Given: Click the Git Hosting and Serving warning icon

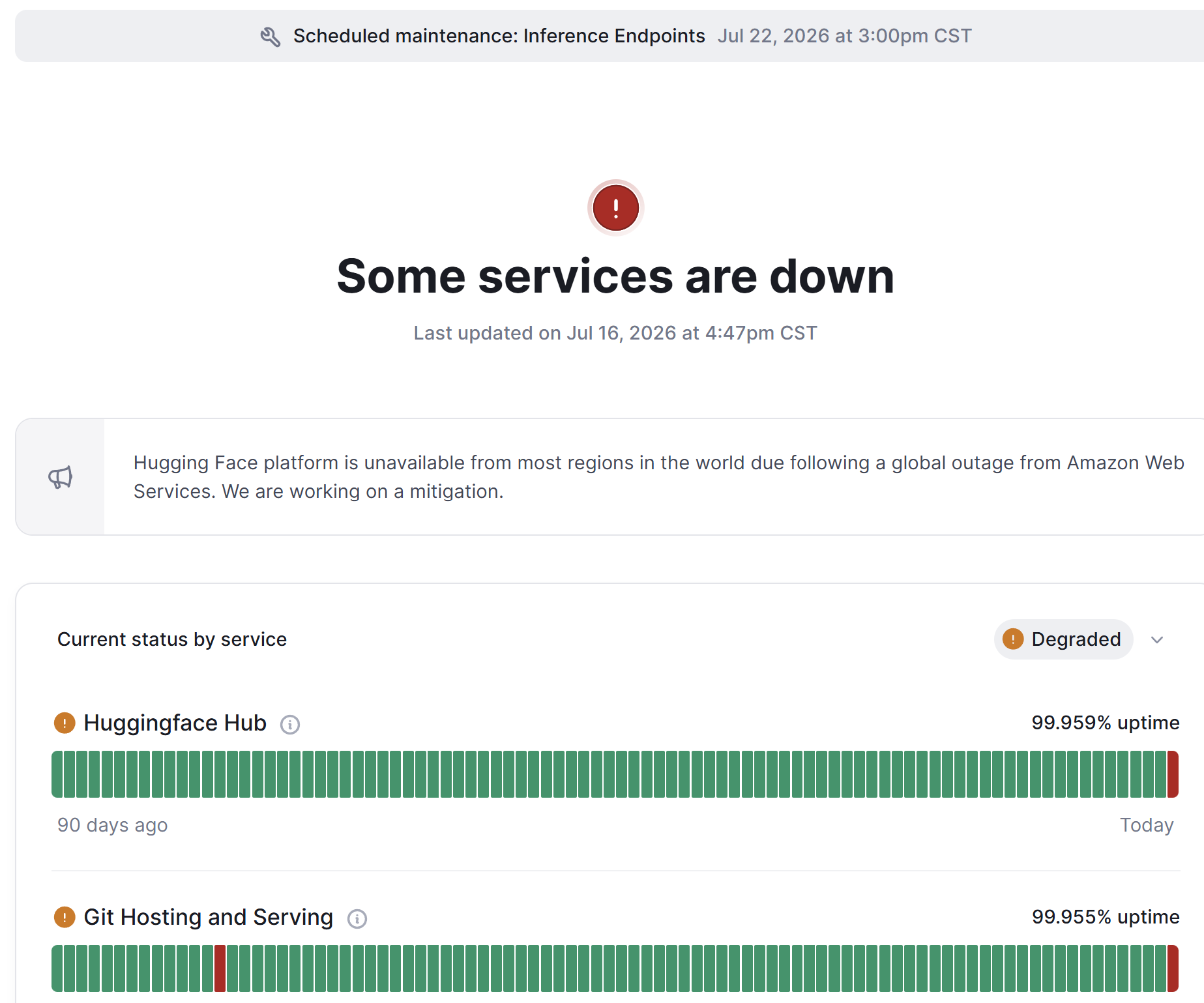Looking at the screenshot, I should [65, 917].
